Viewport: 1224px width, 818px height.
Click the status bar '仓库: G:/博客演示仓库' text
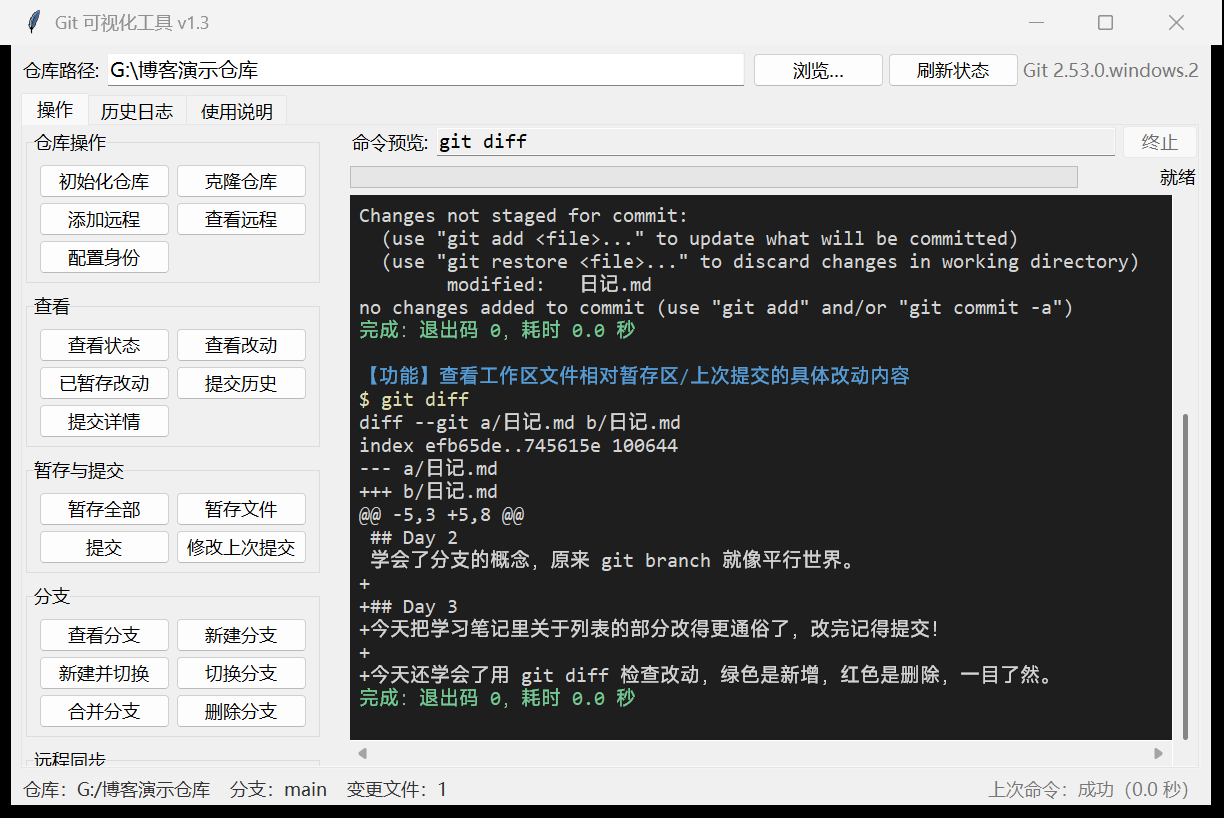tap(117, 790)
